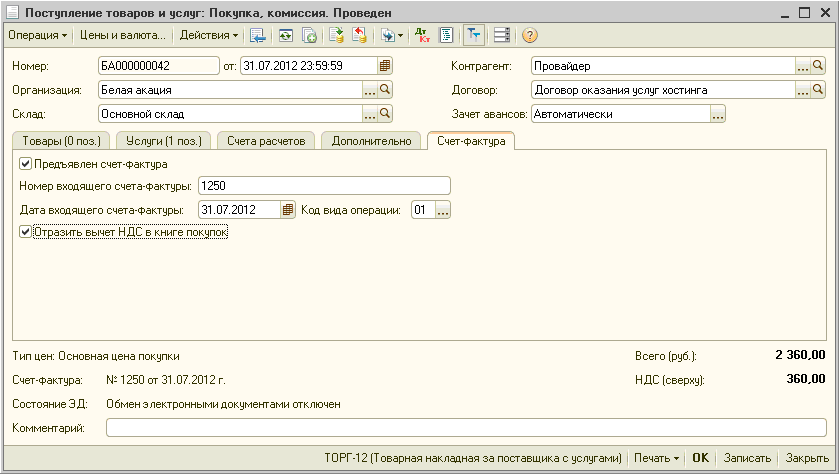
Task: Click magnifier icon beside Договор field
Action: 818,90
